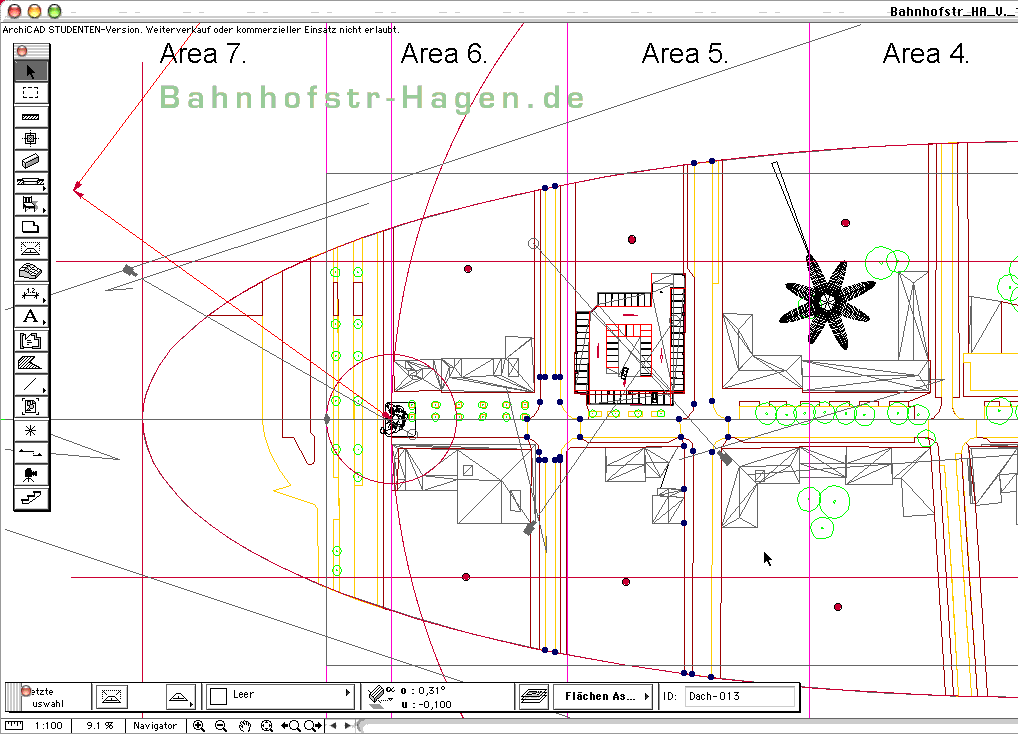Select the Stair tool

pyautogui.click(x=30, y=496)
